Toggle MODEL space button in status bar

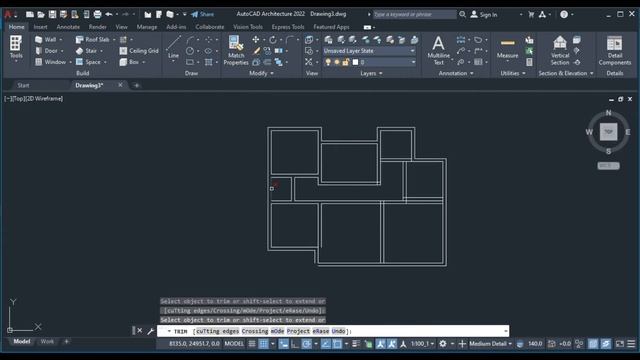coord(234,344)
